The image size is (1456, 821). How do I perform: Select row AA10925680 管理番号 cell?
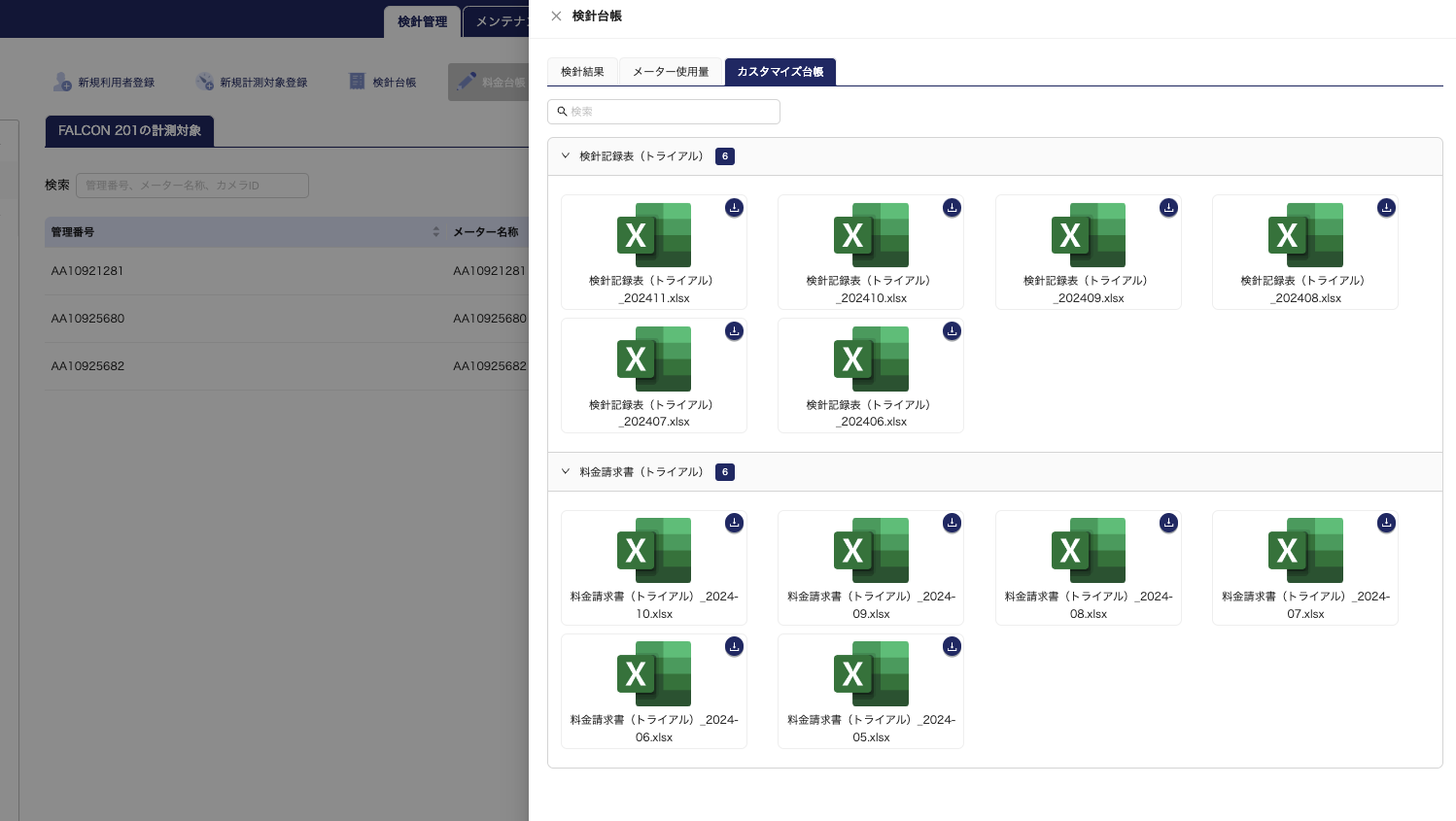[x=87, y=319]
